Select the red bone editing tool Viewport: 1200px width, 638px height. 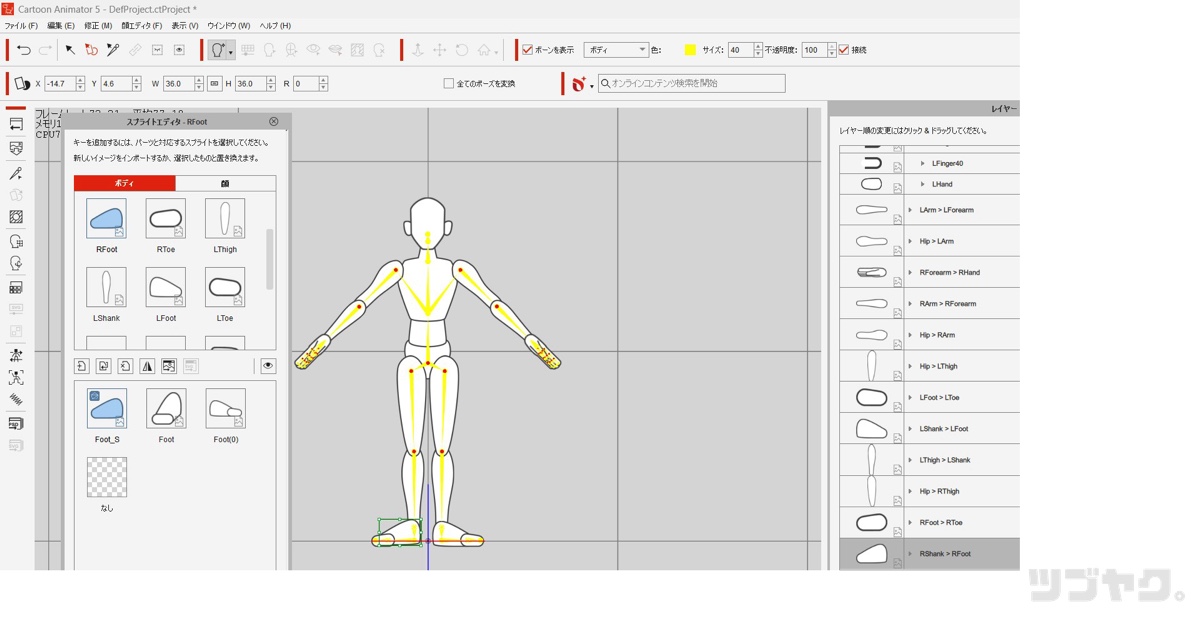coord(91,50)
